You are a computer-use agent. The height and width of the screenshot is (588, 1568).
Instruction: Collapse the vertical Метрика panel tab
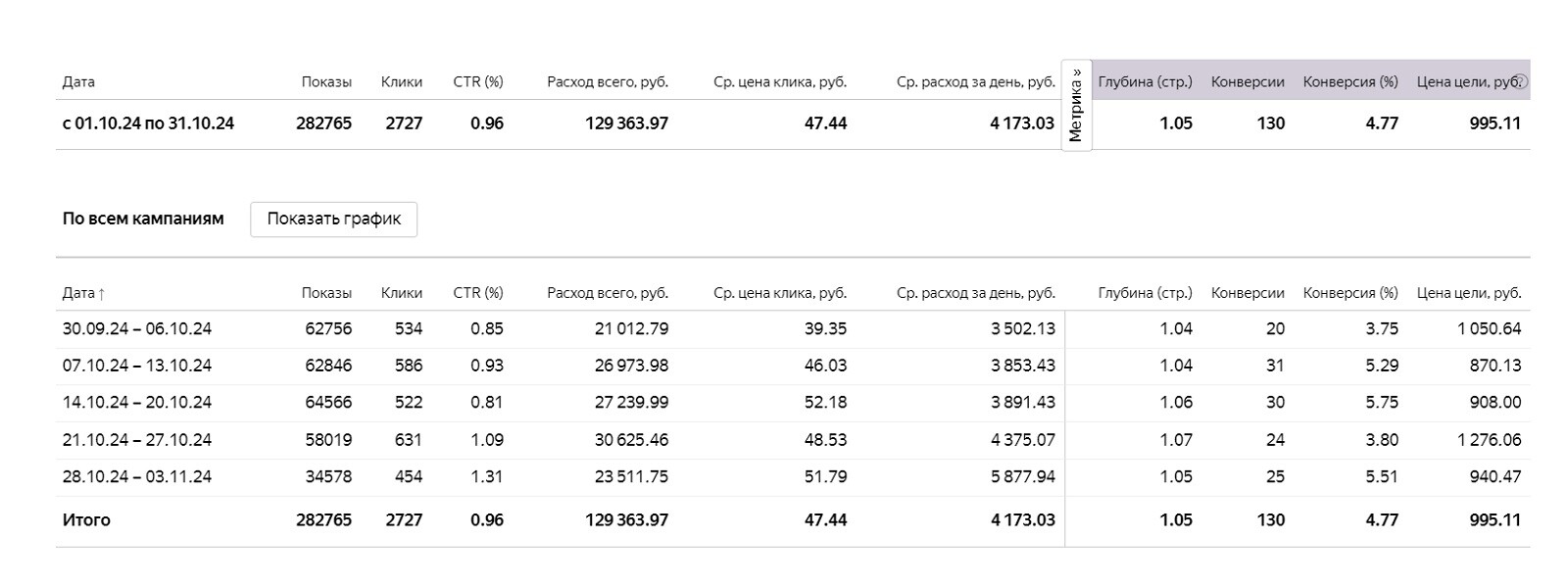pos(1076,106)
